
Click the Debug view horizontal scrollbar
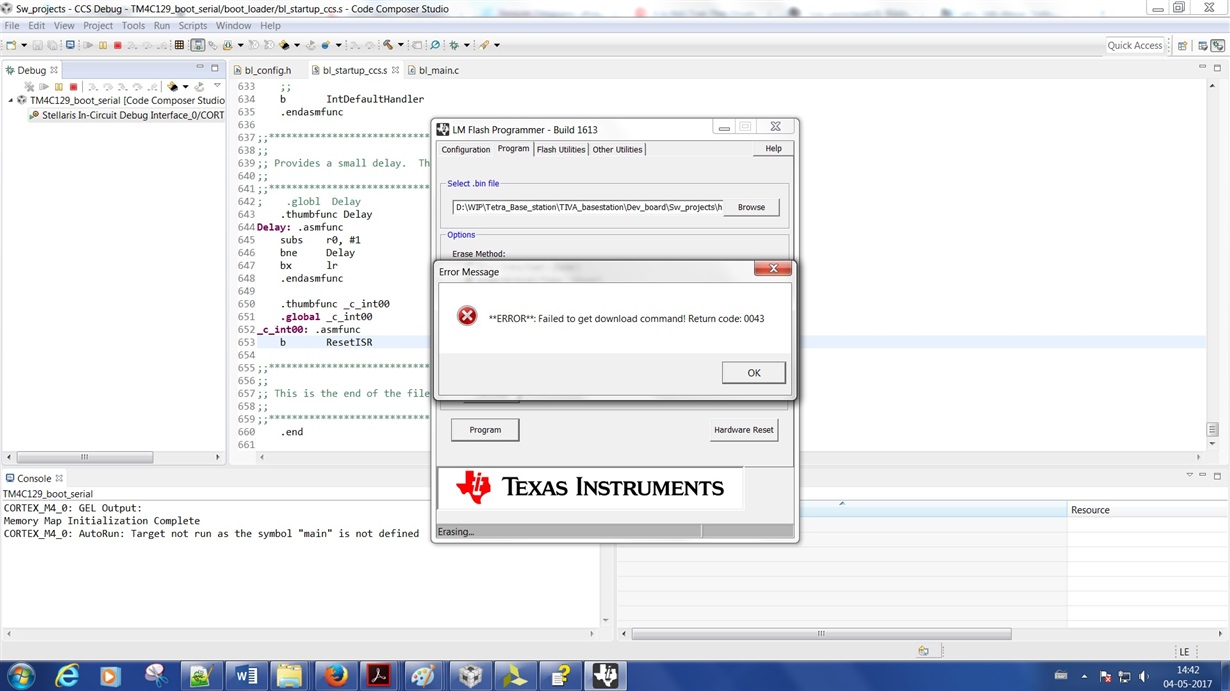[x=85, y=458]
